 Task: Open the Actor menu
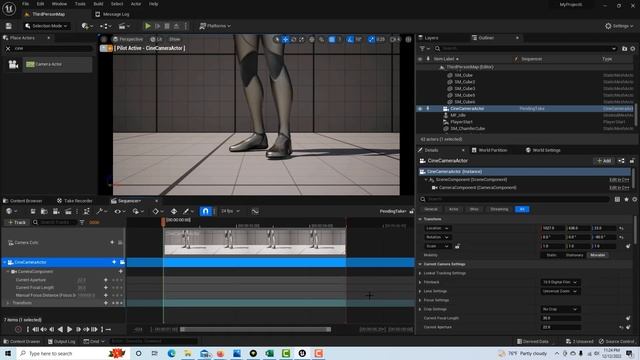(x=136, y=4)
